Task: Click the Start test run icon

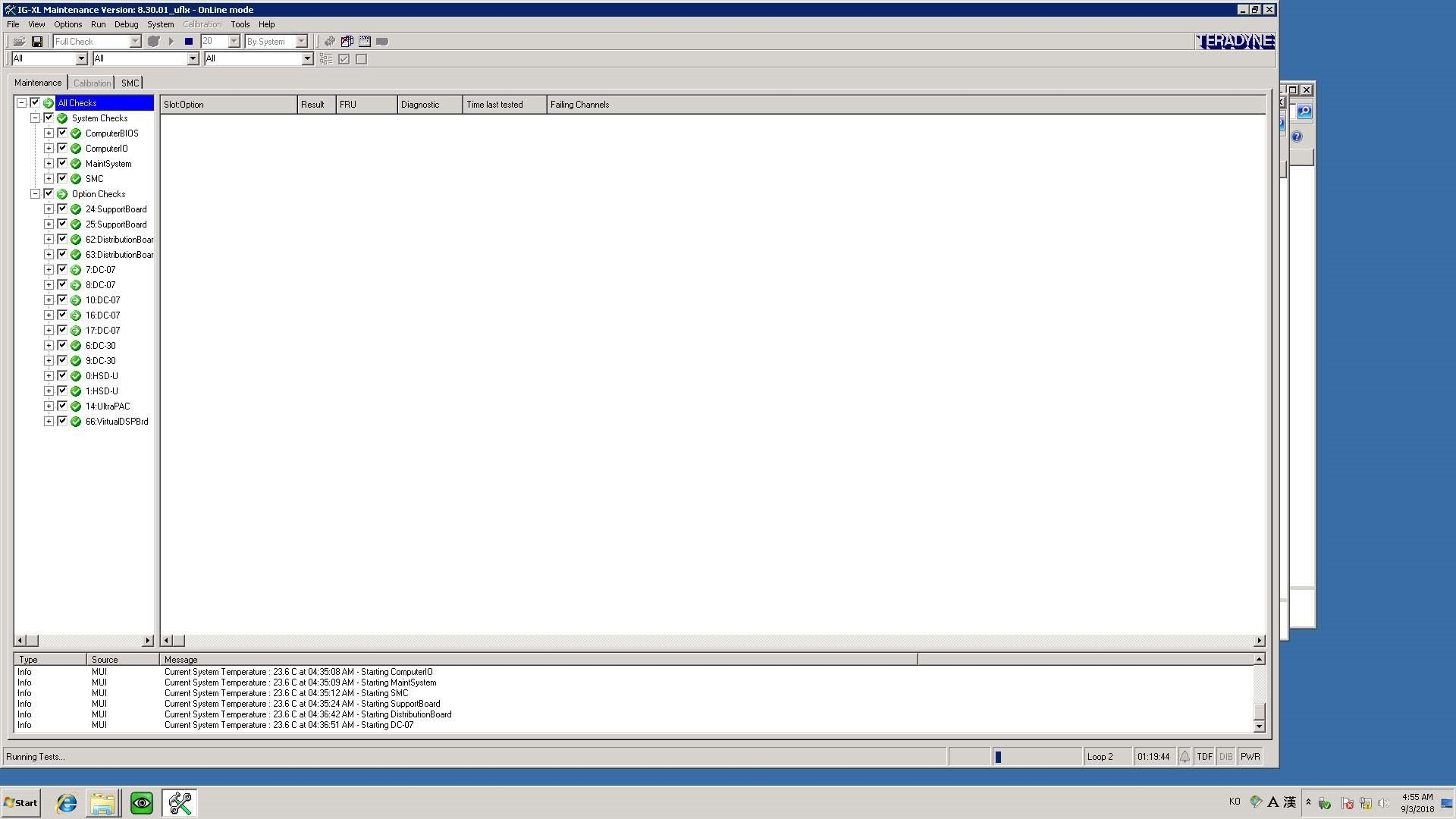Action: click(x=171, y=41)
